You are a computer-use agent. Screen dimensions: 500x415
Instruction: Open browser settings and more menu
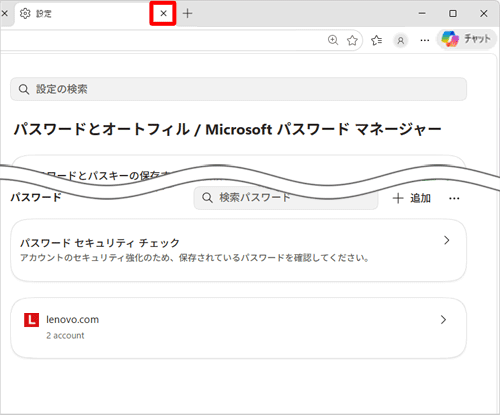pyautogui.click(x=425, y=40)
